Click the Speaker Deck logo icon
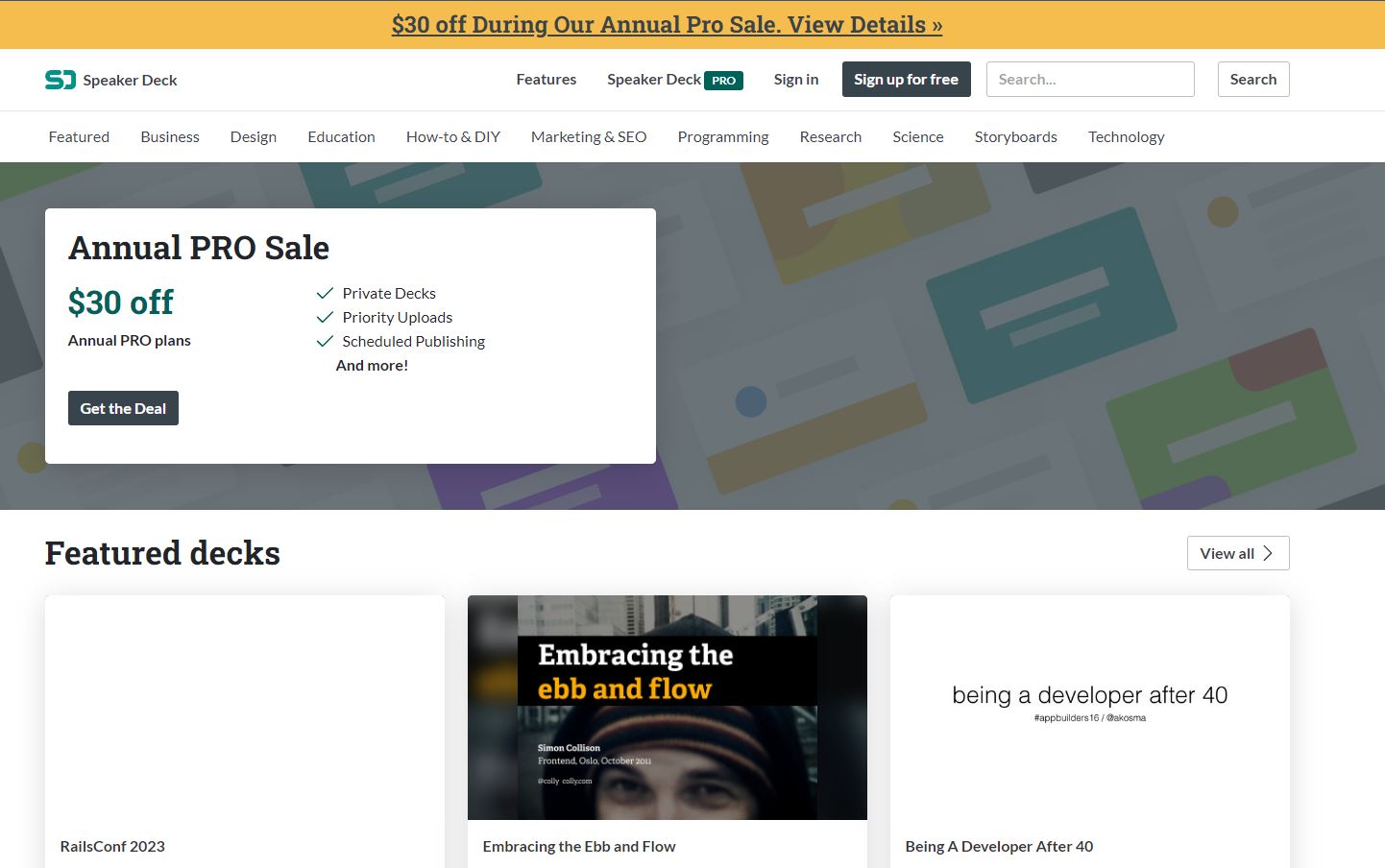 point(60,80)
